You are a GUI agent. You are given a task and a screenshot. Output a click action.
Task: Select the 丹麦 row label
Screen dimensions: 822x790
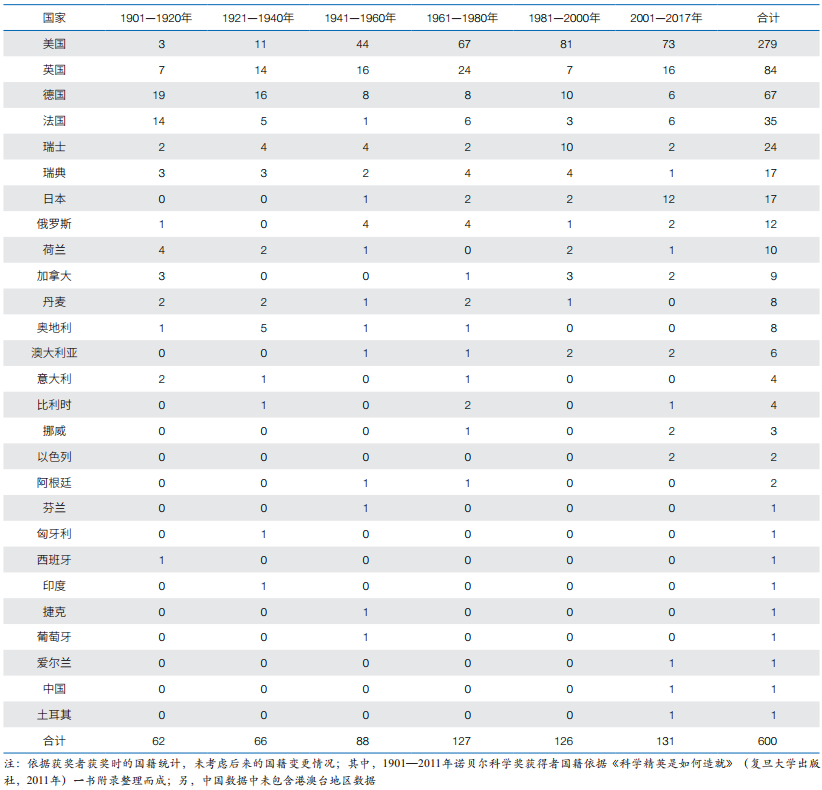coord(54,302)
